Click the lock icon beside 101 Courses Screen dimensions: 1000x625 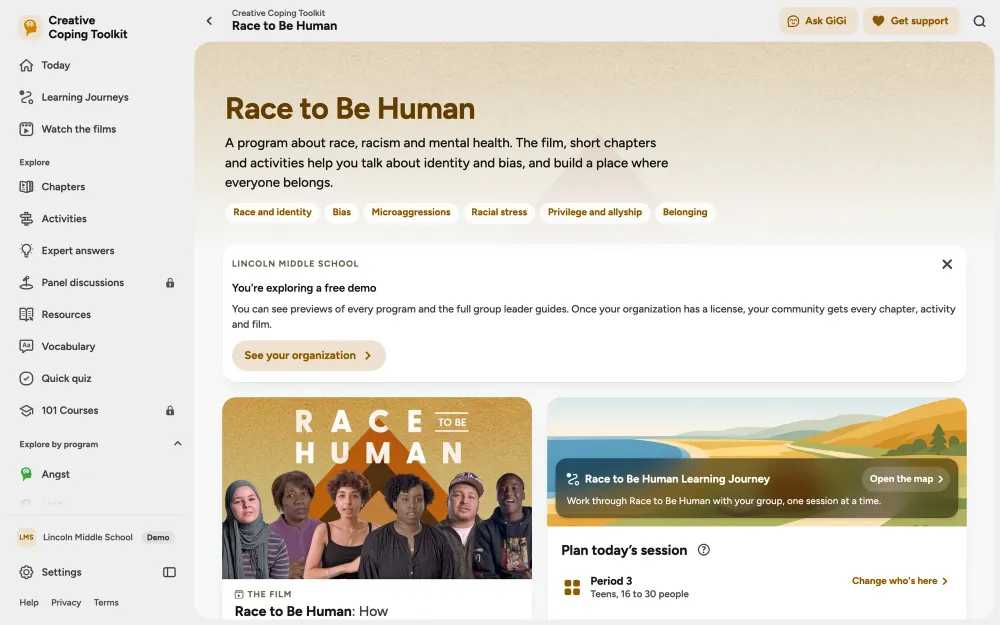(x=170, y=410)
